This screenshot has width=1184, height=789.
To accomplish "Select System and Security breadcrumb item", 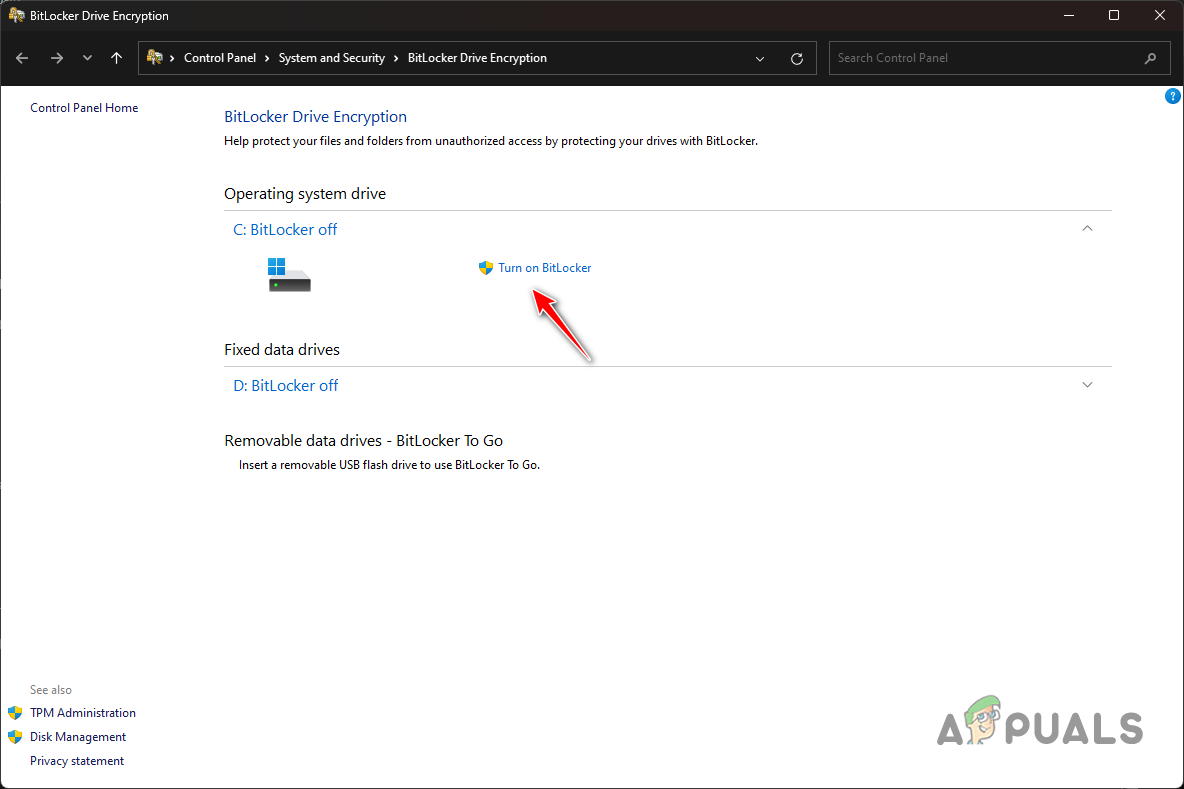I will point(331,57).
